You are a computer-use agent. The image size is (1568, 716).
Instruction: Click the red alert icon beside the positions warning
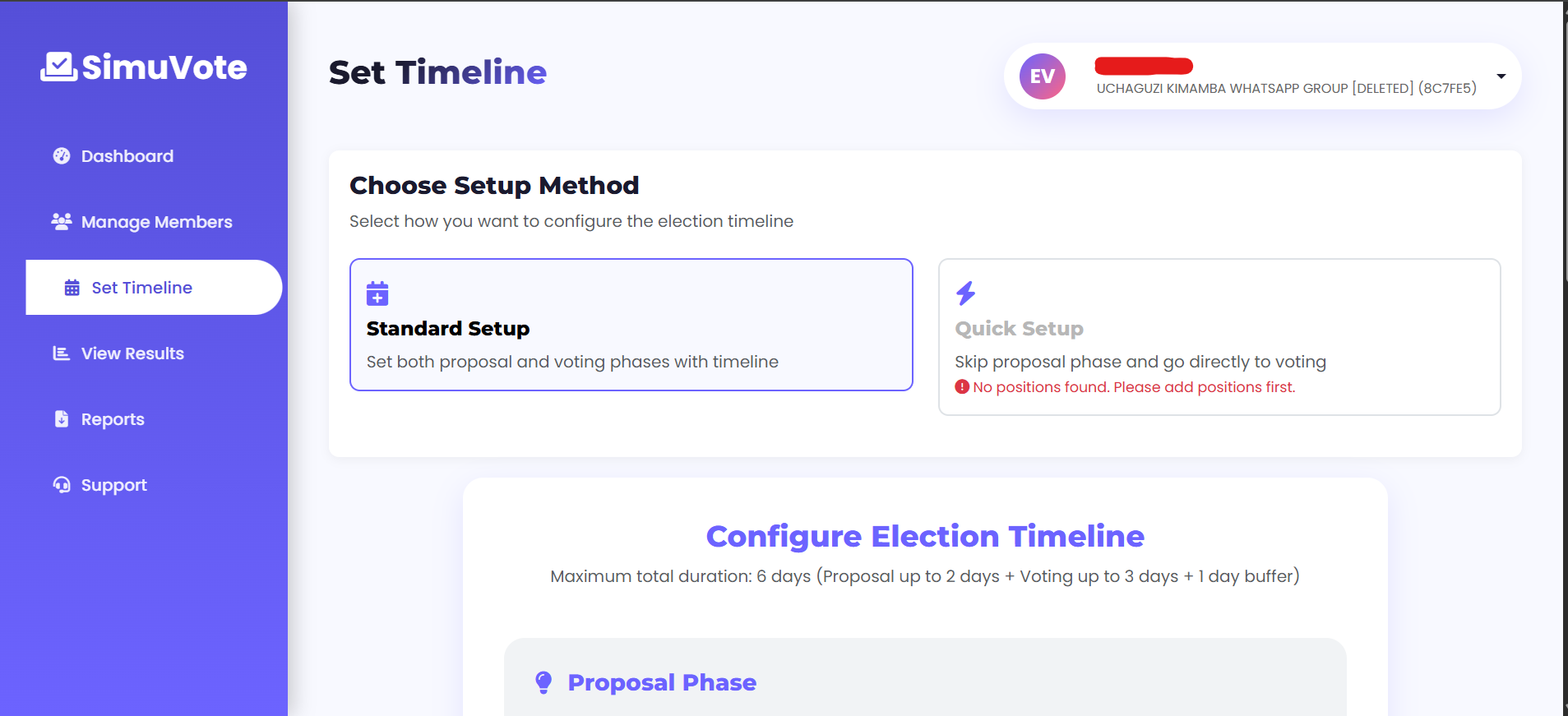[962, 386]
